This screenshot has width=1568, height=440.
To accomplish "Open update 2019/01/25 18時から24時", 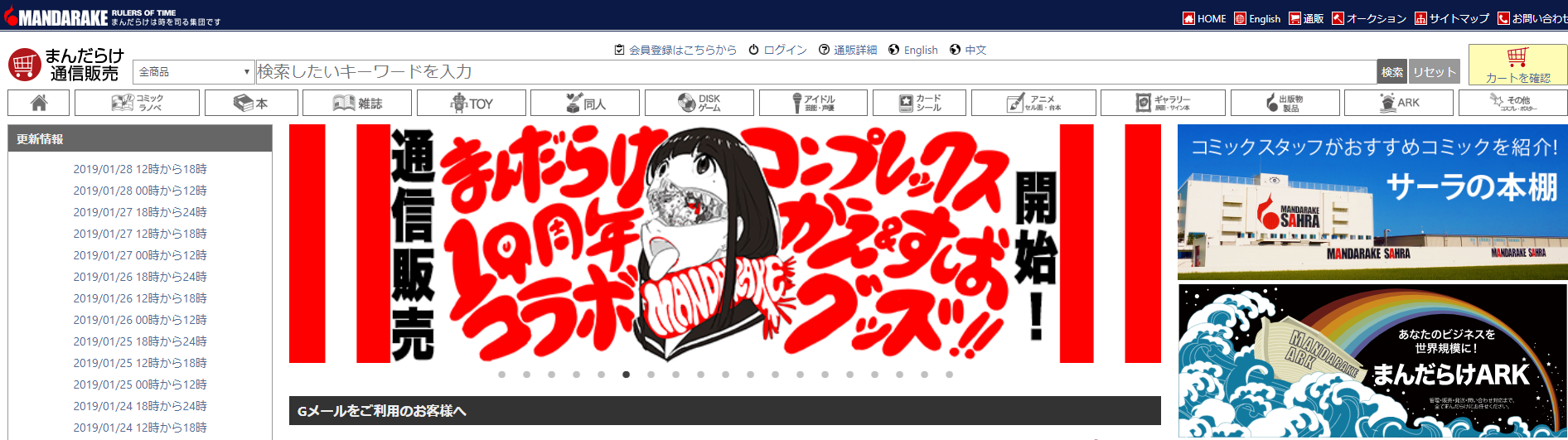I will tap(140, 341).
